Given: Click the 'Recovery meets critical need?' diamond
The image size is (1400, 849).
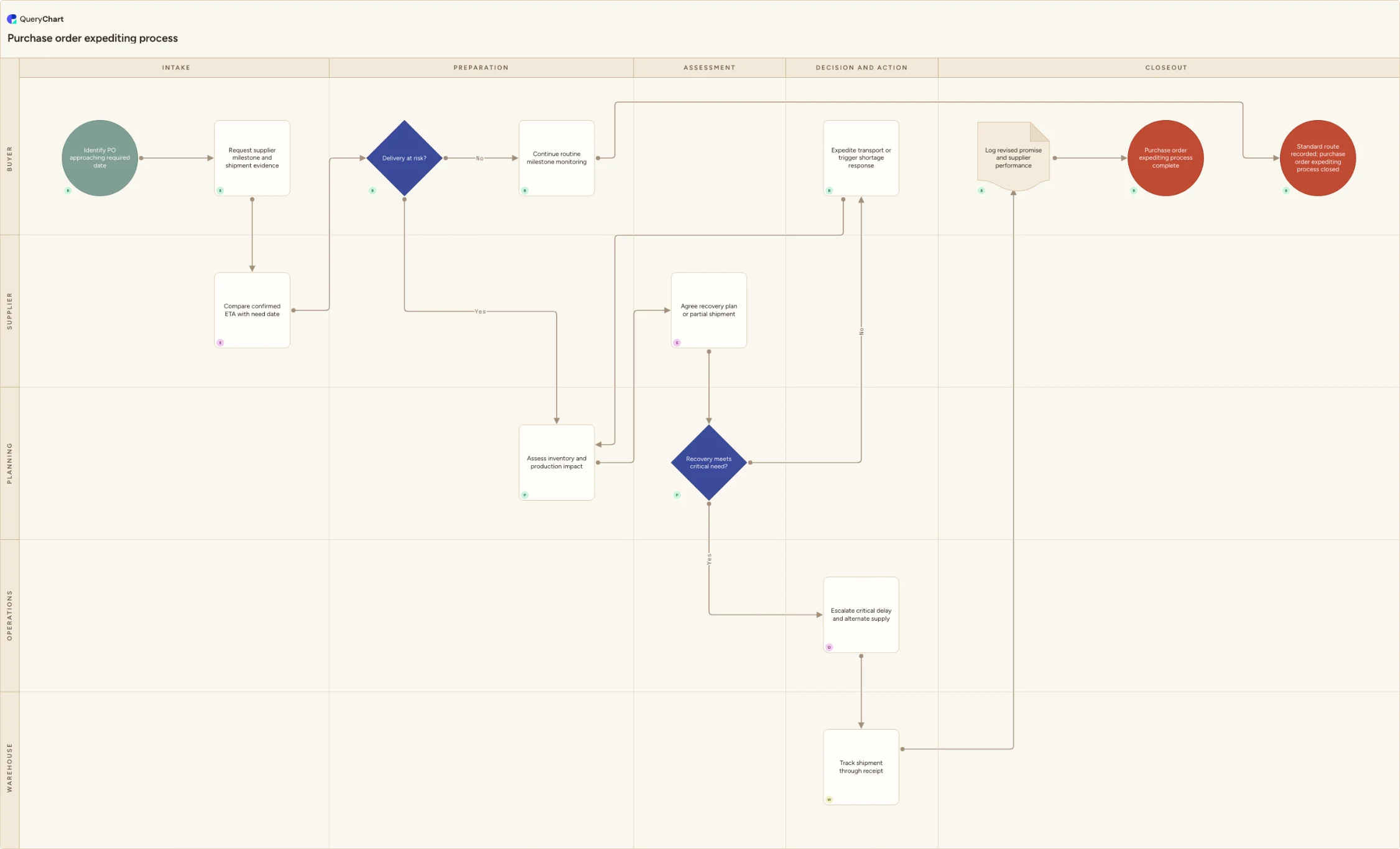Looking at the screenshot, I should [709, 463].
